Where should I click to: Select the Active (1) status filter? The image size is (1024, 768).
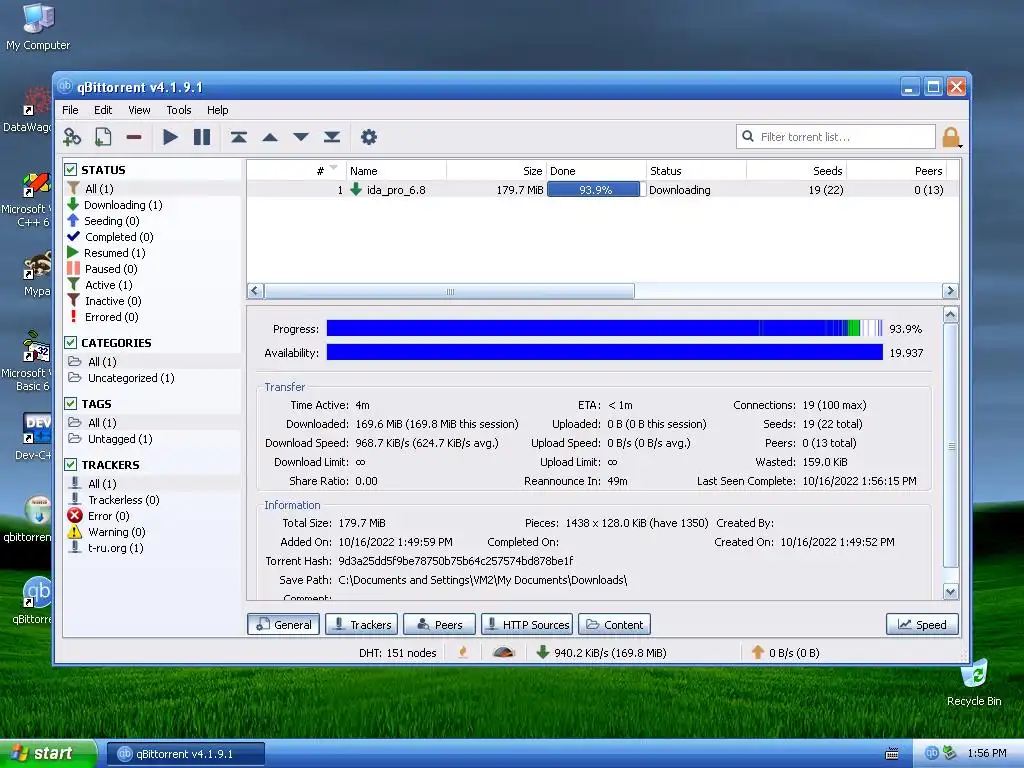coord(108,285)
